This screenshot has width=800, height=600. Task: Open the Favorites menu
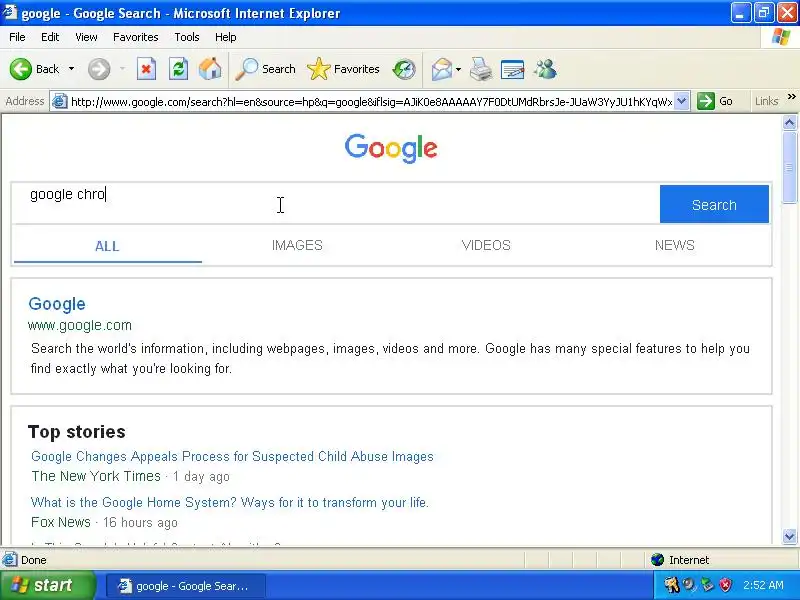click(x=136, y=37)
